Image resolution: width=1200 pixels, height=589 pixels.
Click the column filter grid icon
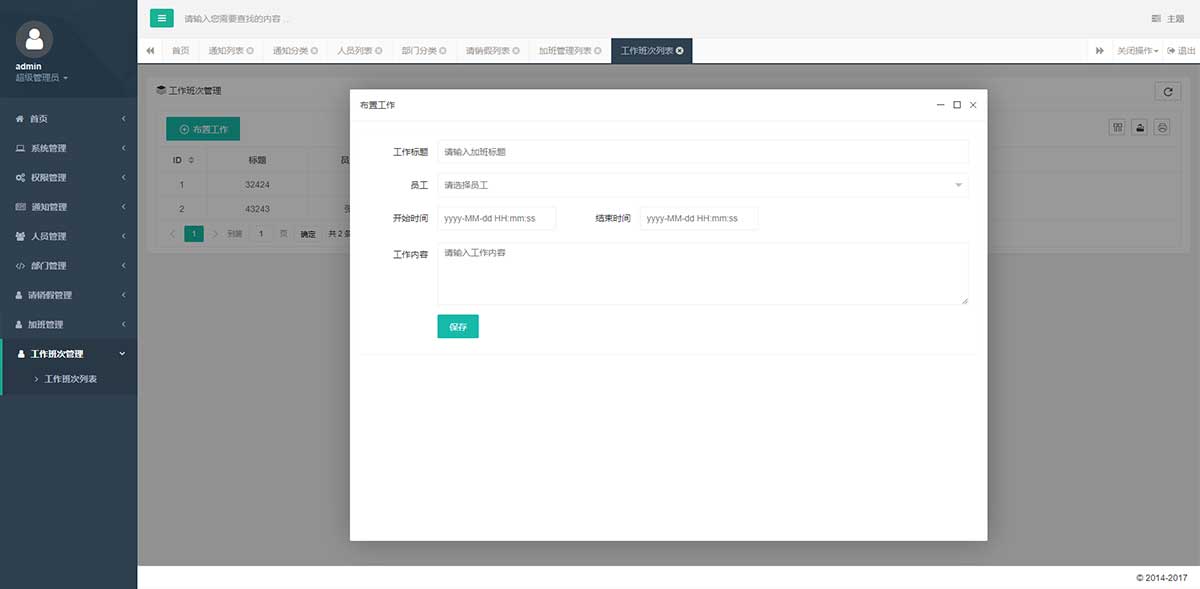point(1117,127)
